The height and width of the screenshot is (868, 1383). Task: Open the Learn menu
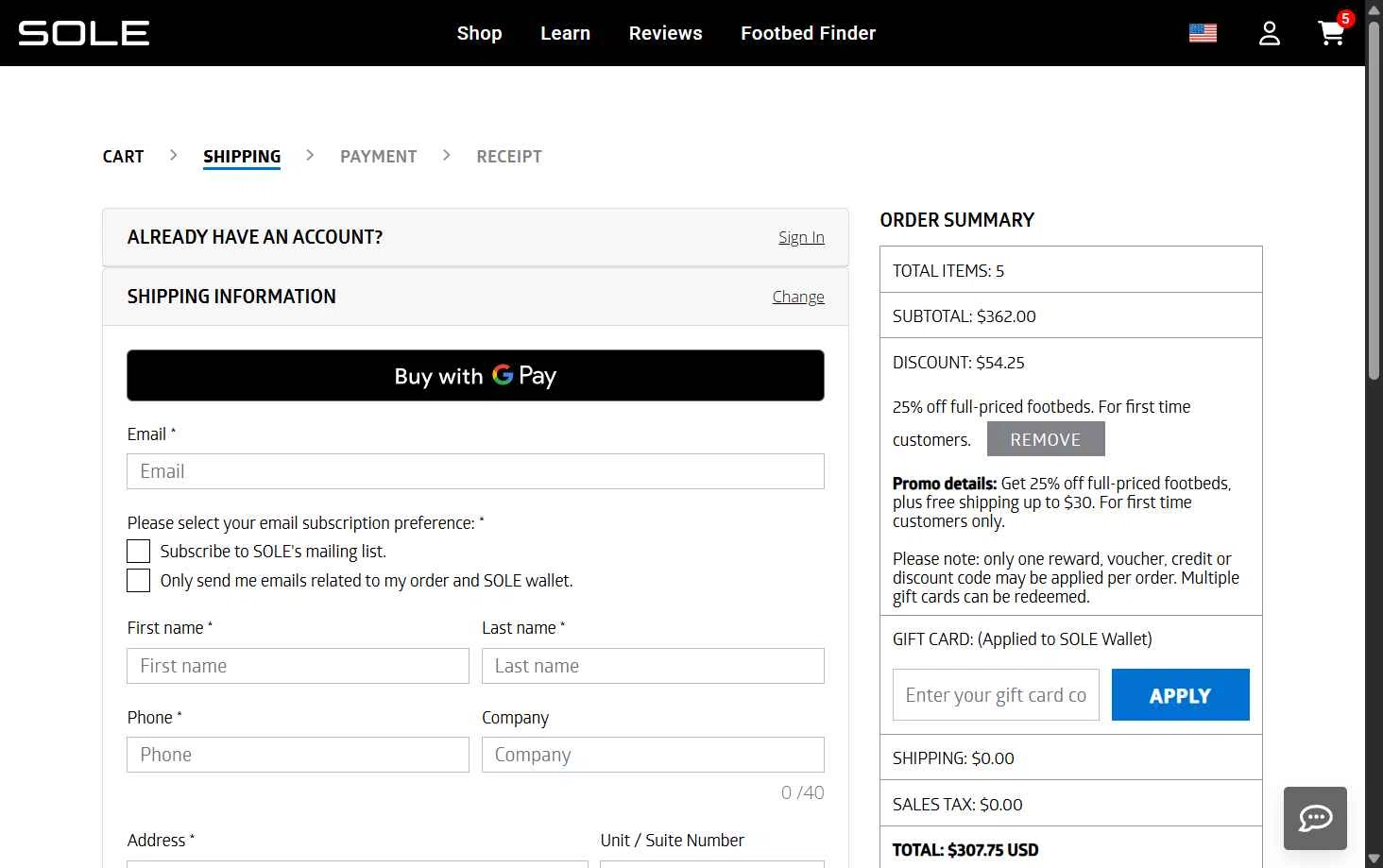565,33
